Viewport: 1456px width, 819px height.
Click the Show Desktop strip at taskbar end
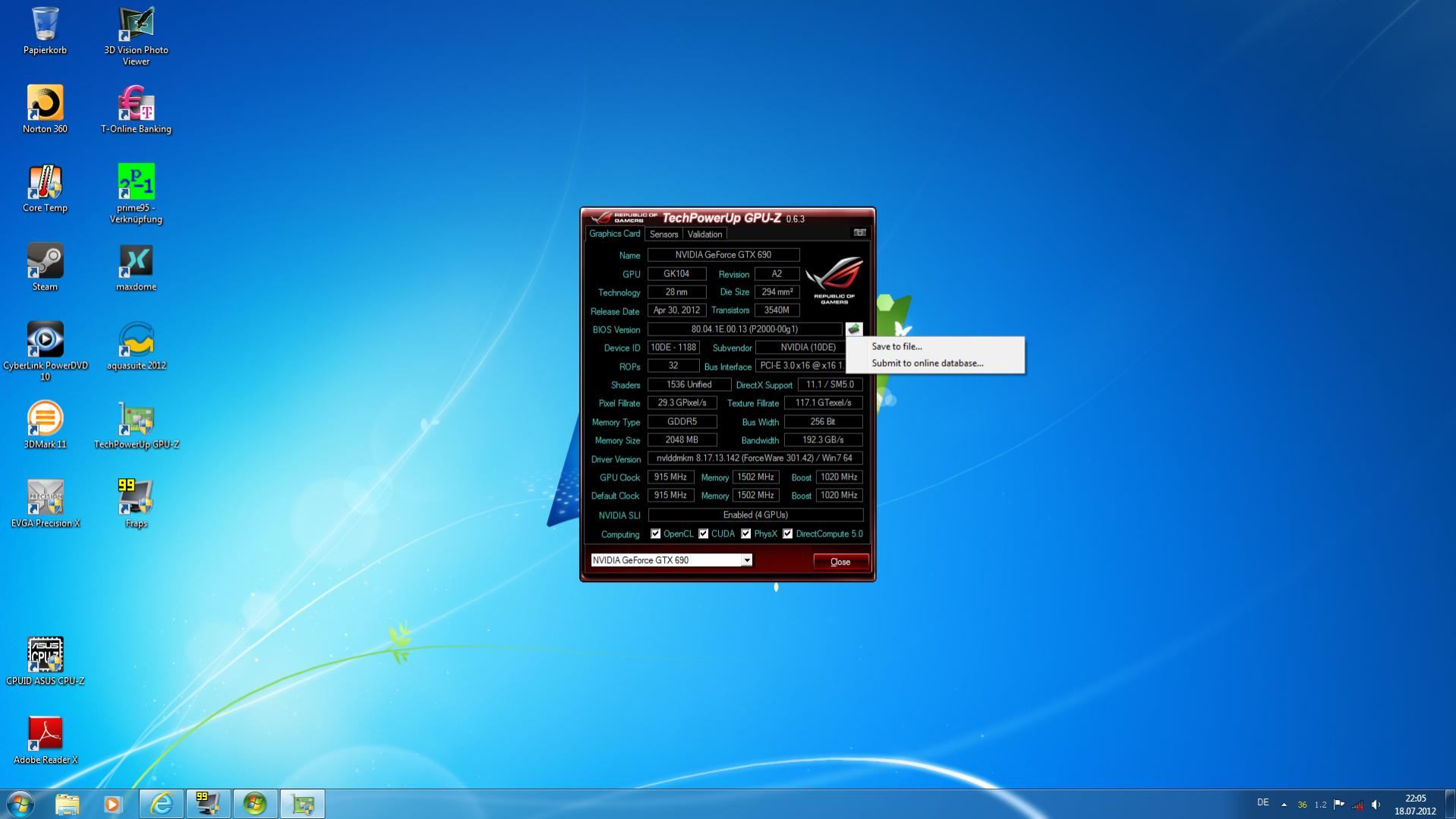click(x=1450, y=804)
